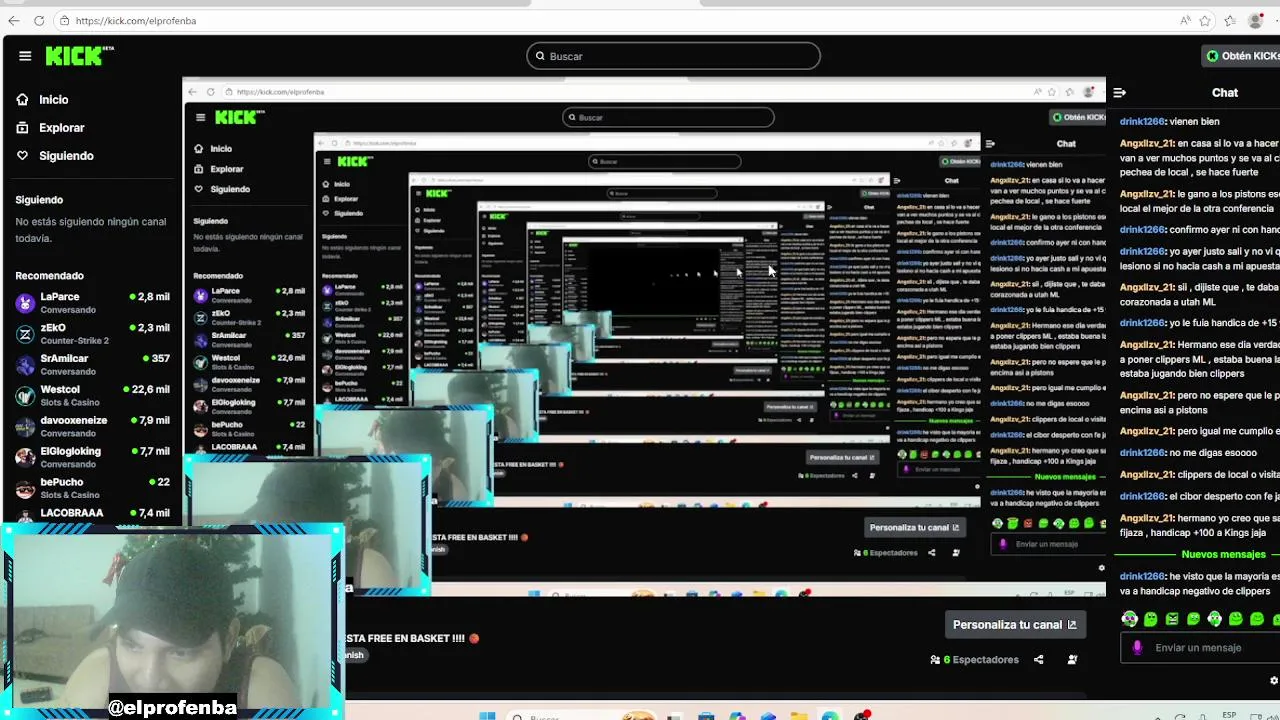Pick the second quick emote green blob
This screenshot has width=1280, height=720.
click(1151, 619)
